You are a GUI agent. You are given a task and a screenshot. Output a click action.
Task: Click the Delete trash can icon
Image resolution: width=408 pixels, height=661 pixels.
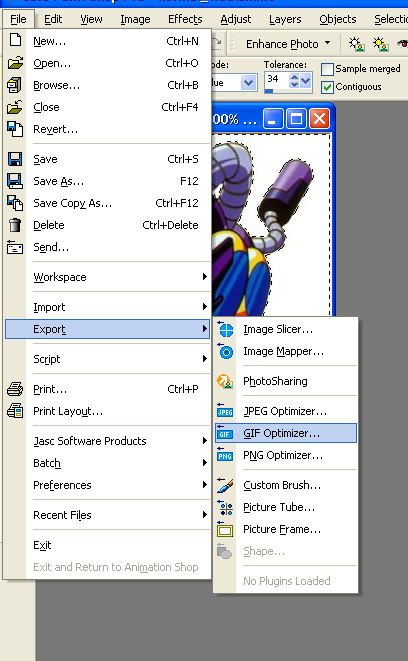[x=15, y=225]
